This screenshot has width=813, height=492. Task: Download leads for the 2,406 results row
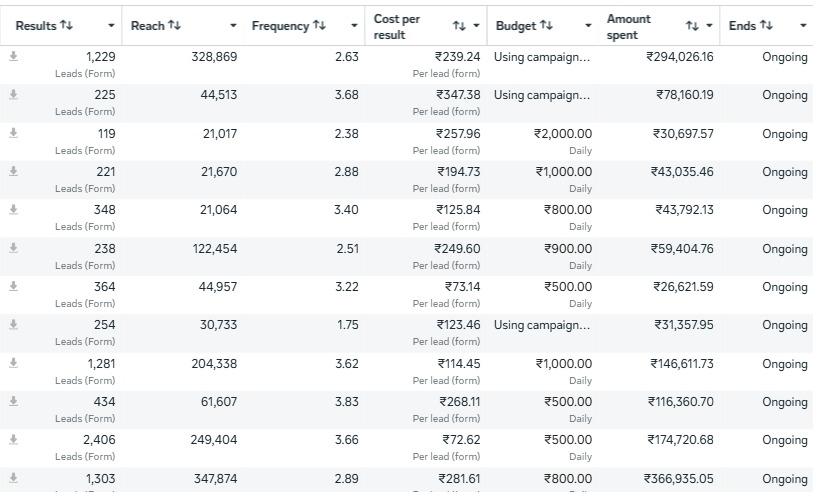(x=13, y=440)
